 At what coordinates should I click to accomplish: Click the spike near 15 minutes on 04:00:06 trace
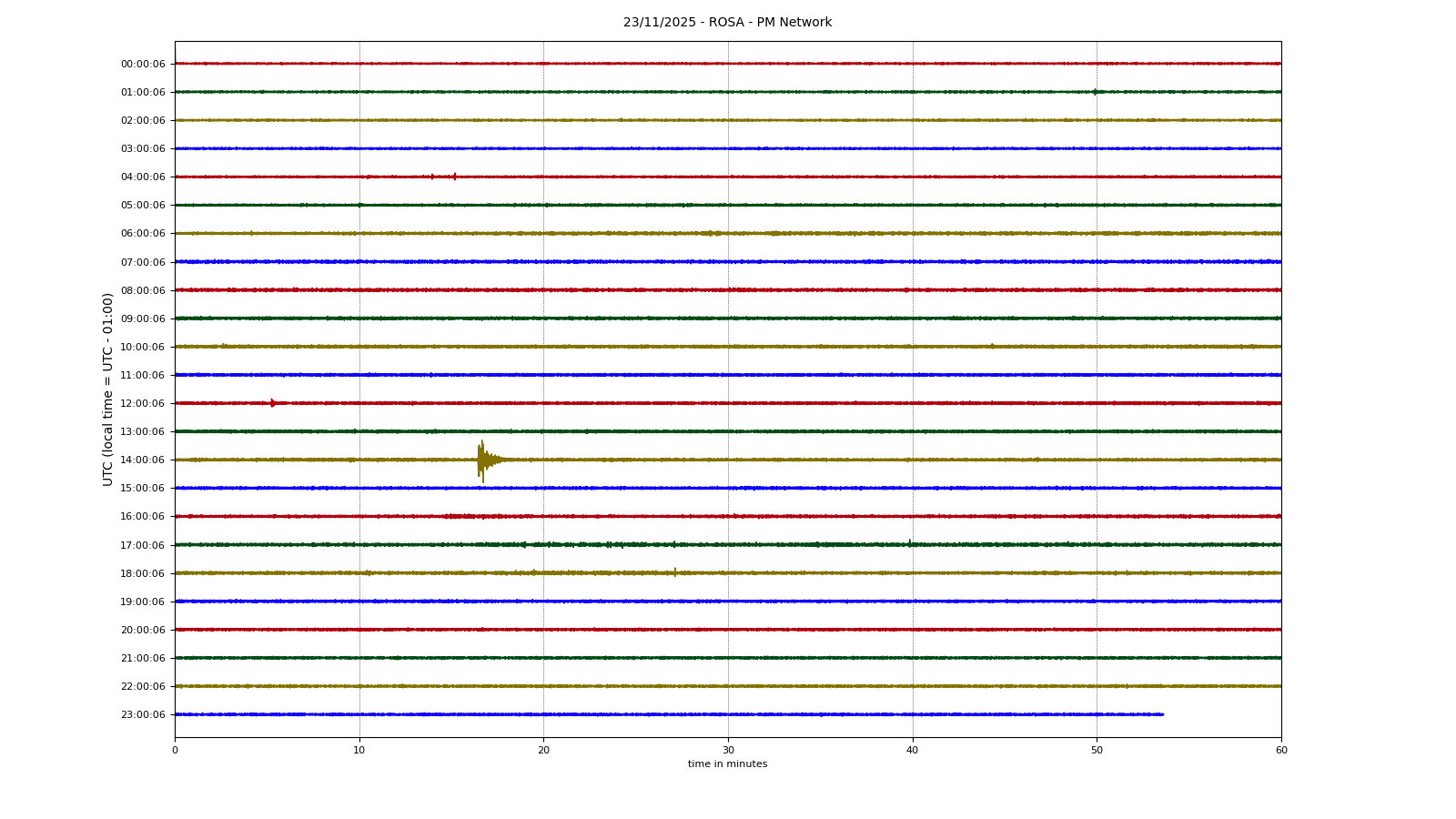point(454,177)
